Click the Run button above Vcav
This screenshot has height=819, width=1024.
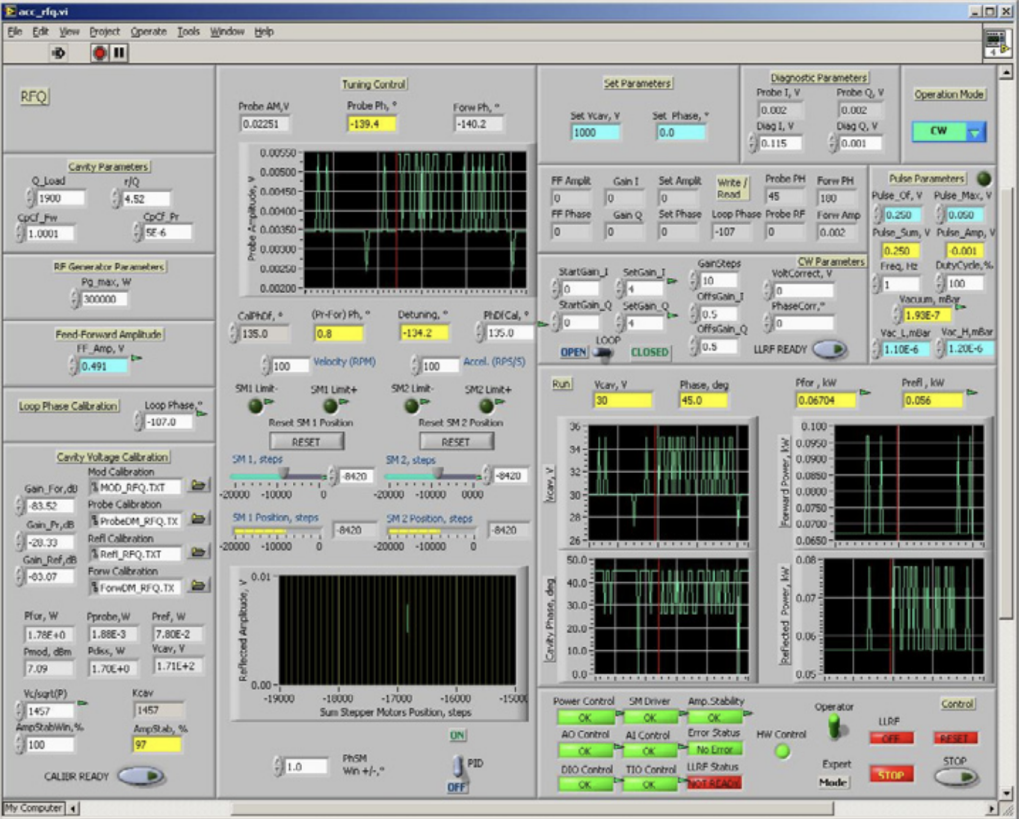pyautogui.click(x=561, y=384)
